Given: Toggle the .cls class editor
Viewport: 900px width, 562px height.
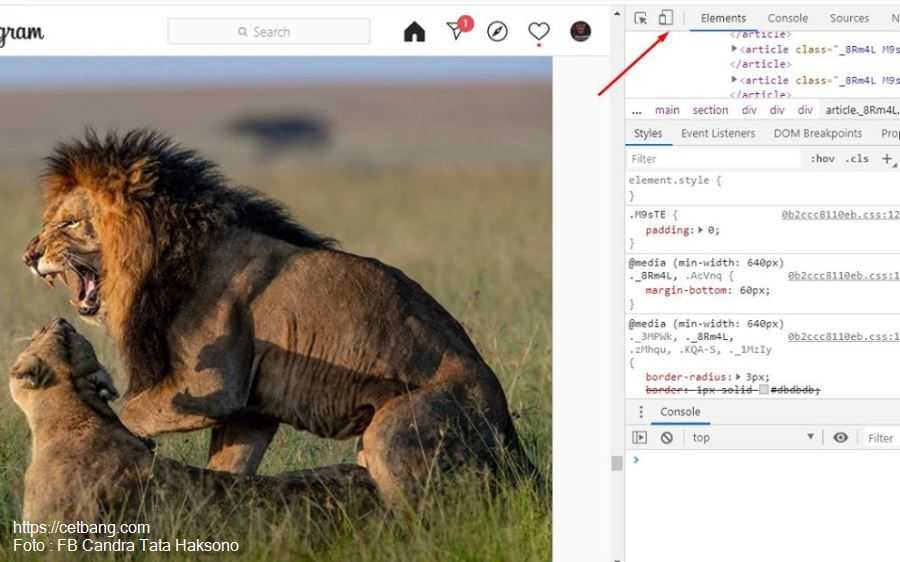Looking at the screenshot, I should coord(856,159).
